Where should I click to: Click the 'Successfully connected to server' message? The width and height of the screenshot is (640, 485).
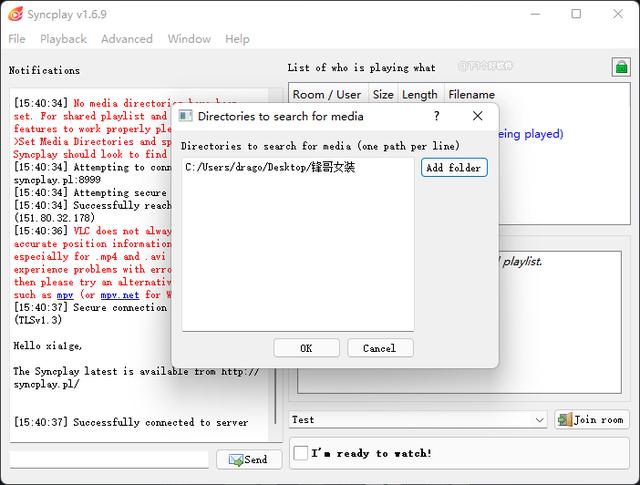[x=160, y=422]
